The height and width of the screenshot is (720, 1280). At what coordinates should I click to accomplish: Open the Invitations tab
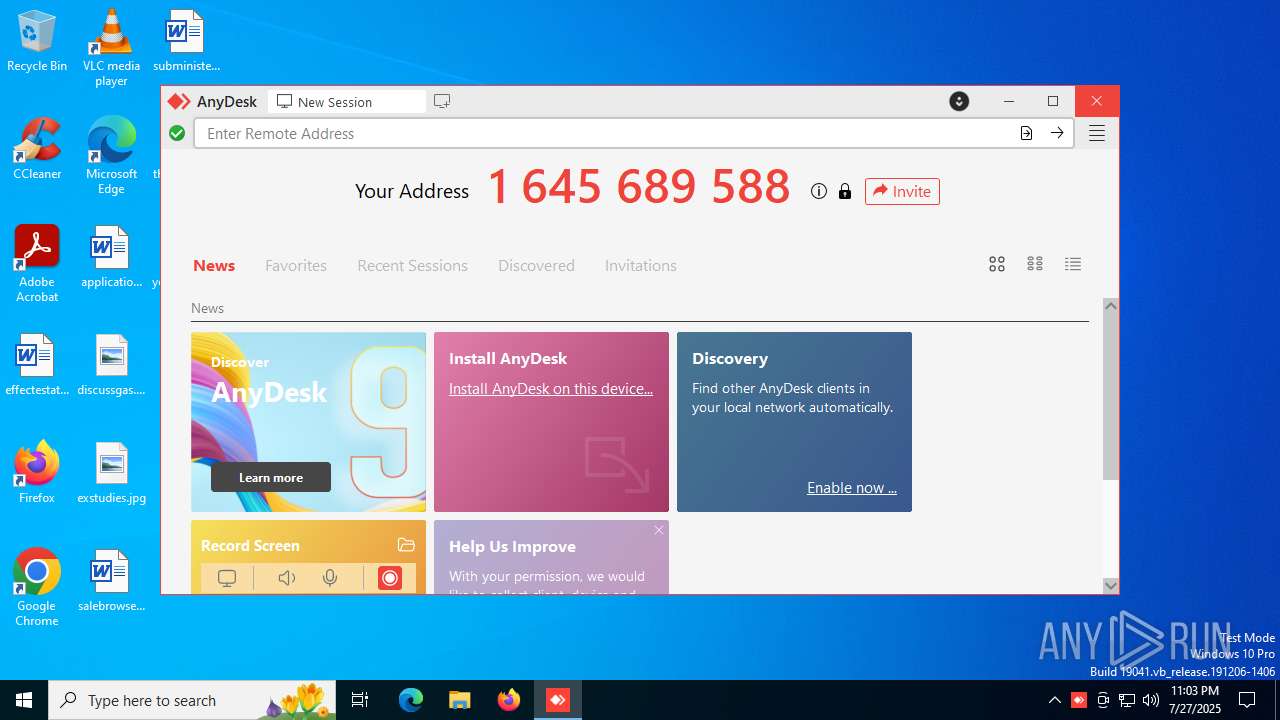coord(641,265)
